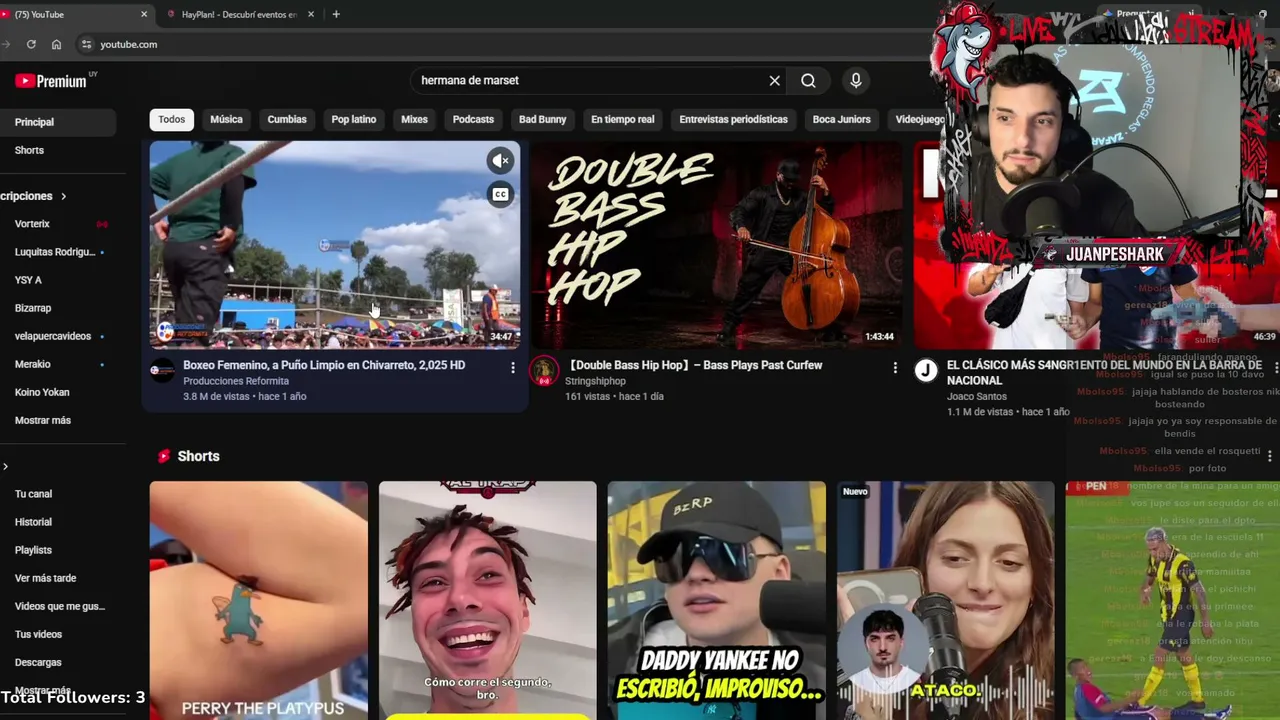Expand the chevron above Tu canal

(5, 466)
